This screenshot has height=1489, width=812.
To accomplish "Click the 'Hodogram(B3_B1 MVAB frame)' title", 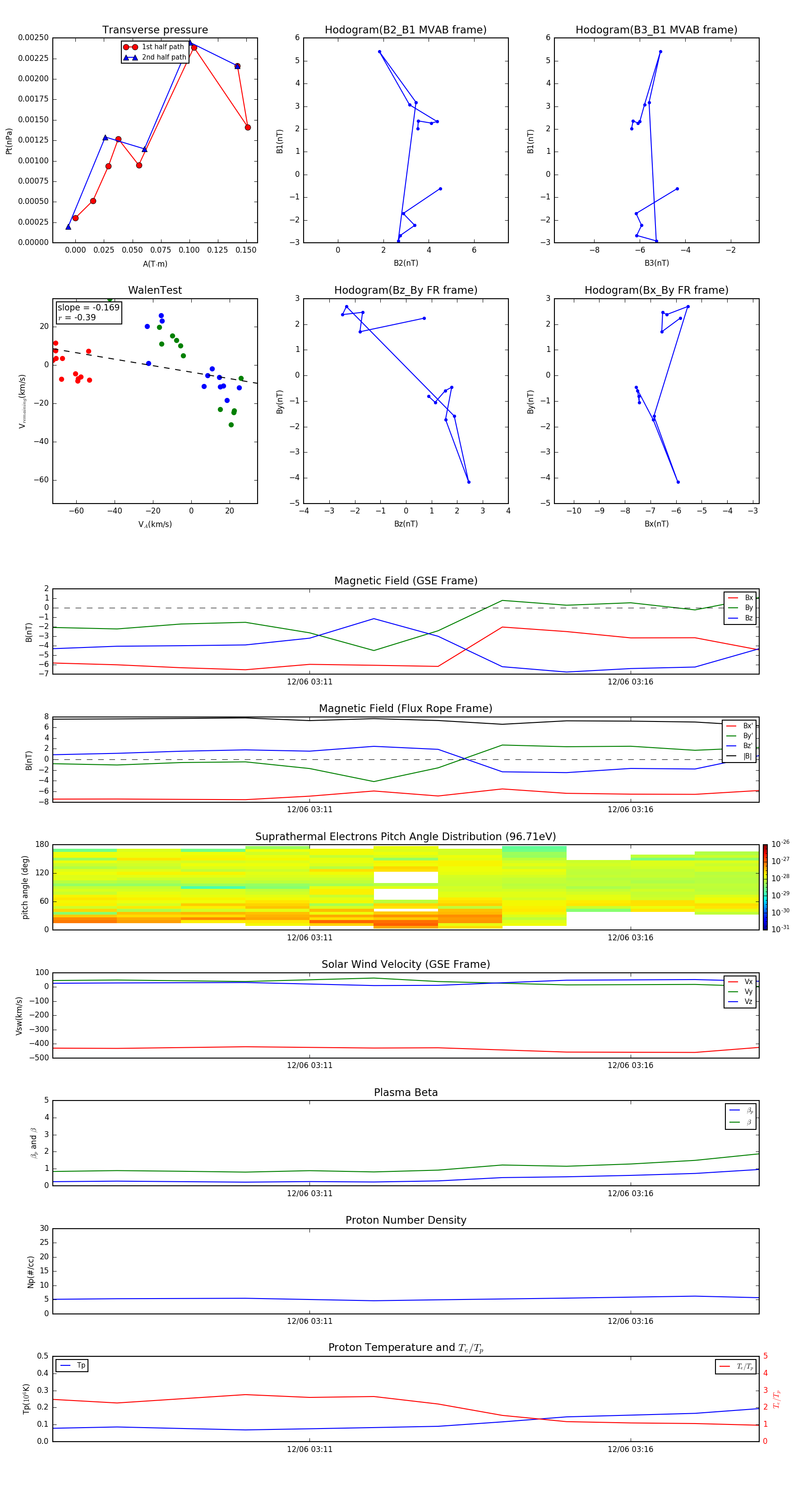I will (656, 30).
